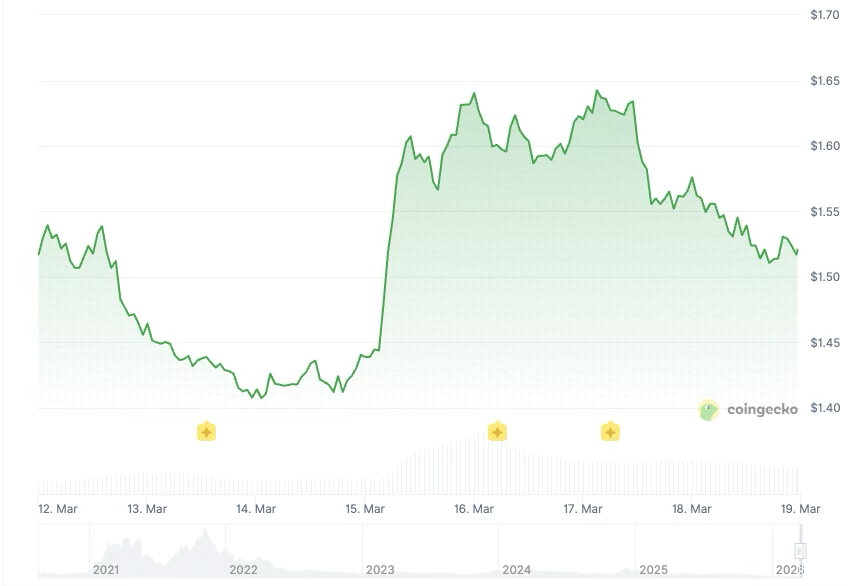This screenshot has width=848, height=586.
Task: Click the 2021 area in the range navigator
Action: click(x=106, y=569)
